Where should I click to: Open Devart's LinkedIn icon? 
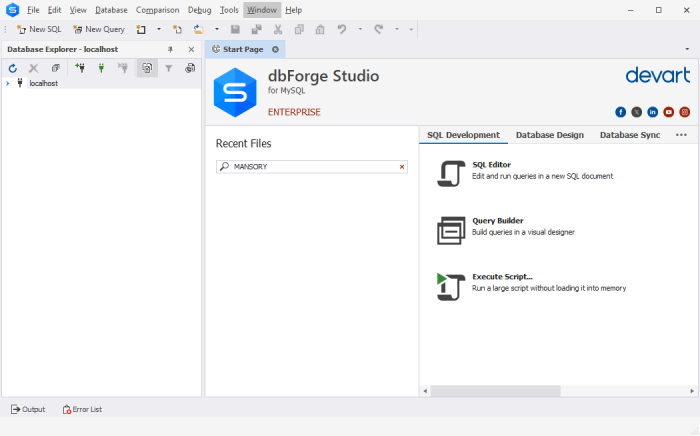(x=652, y=112)
